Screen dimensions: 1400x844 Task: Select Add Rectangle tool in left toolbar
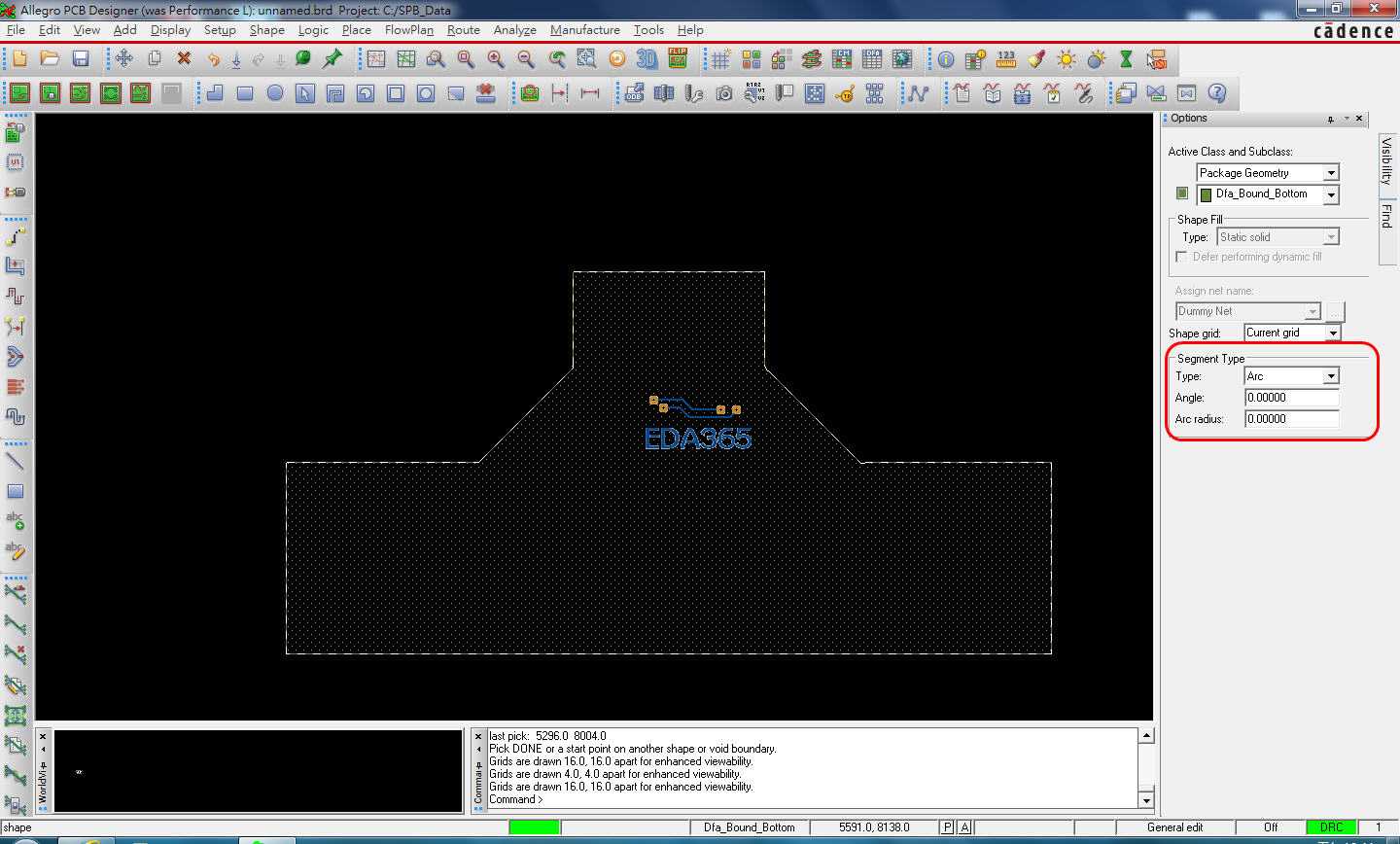pos(16,491)
